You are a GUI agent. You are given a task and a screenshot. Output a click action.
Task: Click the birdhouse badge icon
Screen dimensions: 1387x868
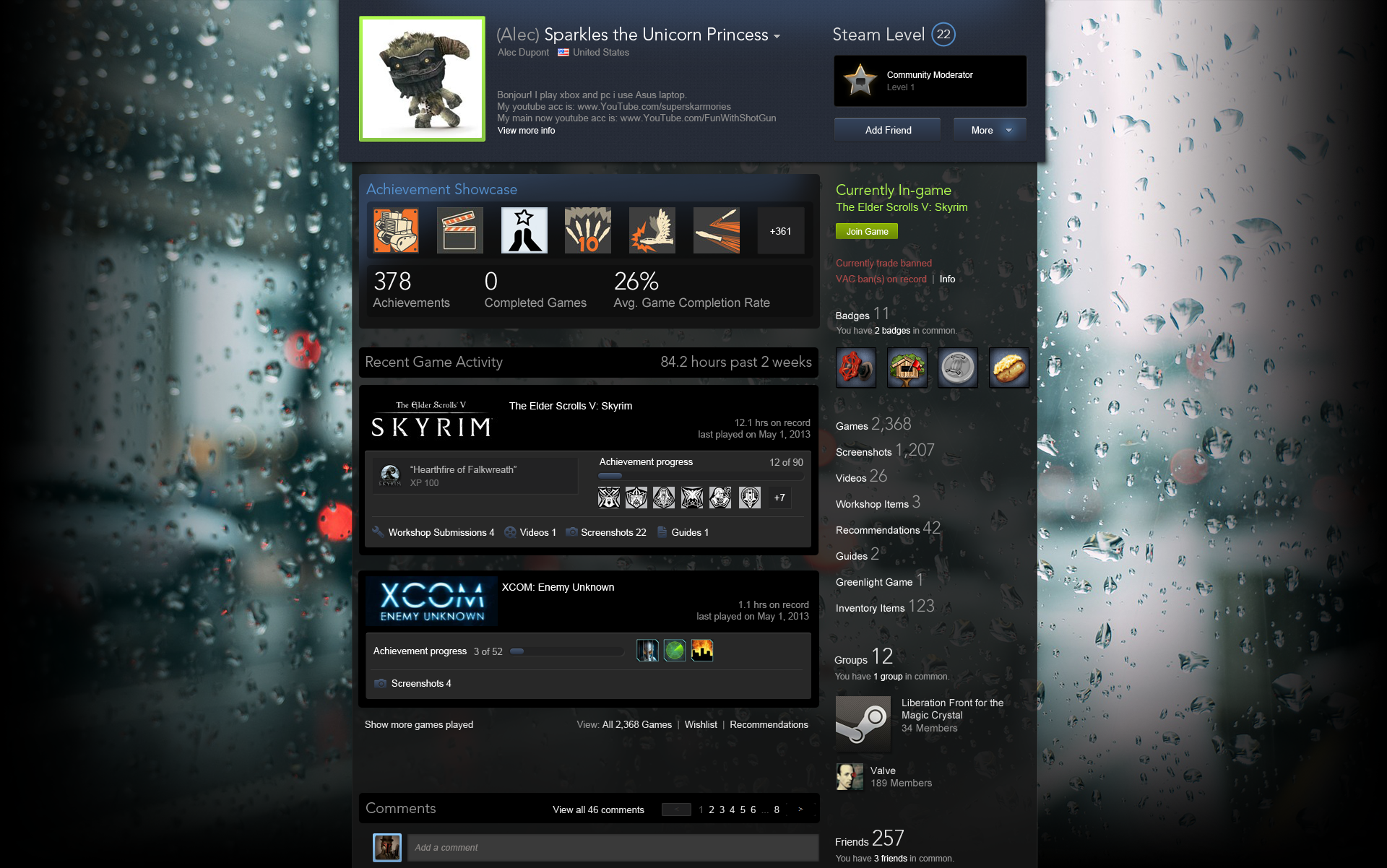pos(907,368)
